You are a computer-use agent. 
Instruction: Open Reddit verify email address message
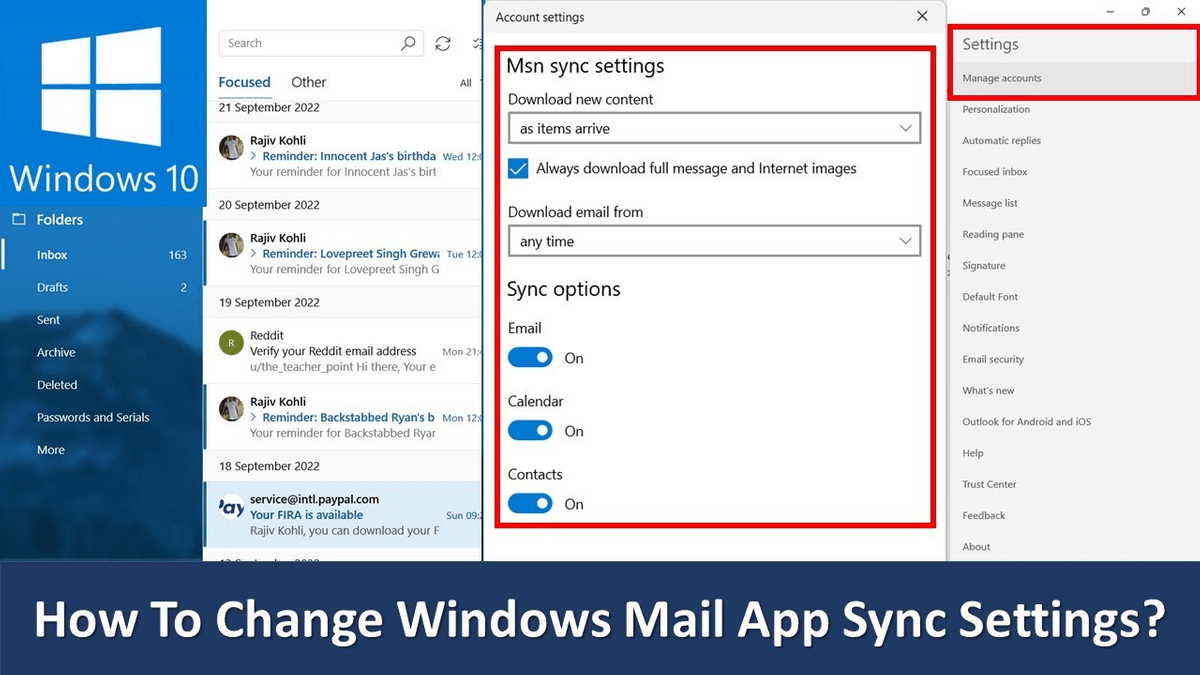(343, 351)
